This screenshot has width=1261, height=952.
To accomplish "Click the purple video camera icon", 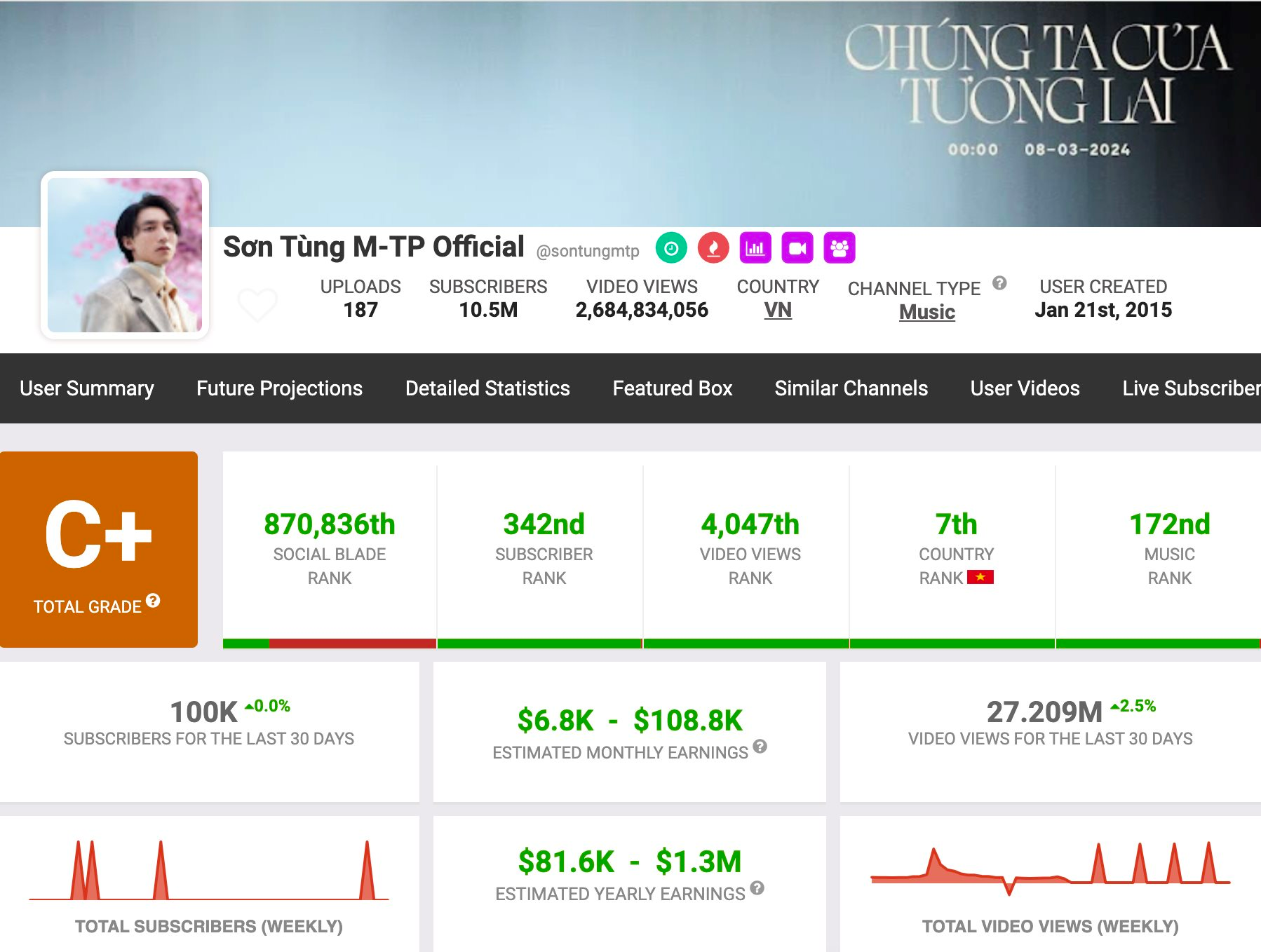I will click(797, 248).
